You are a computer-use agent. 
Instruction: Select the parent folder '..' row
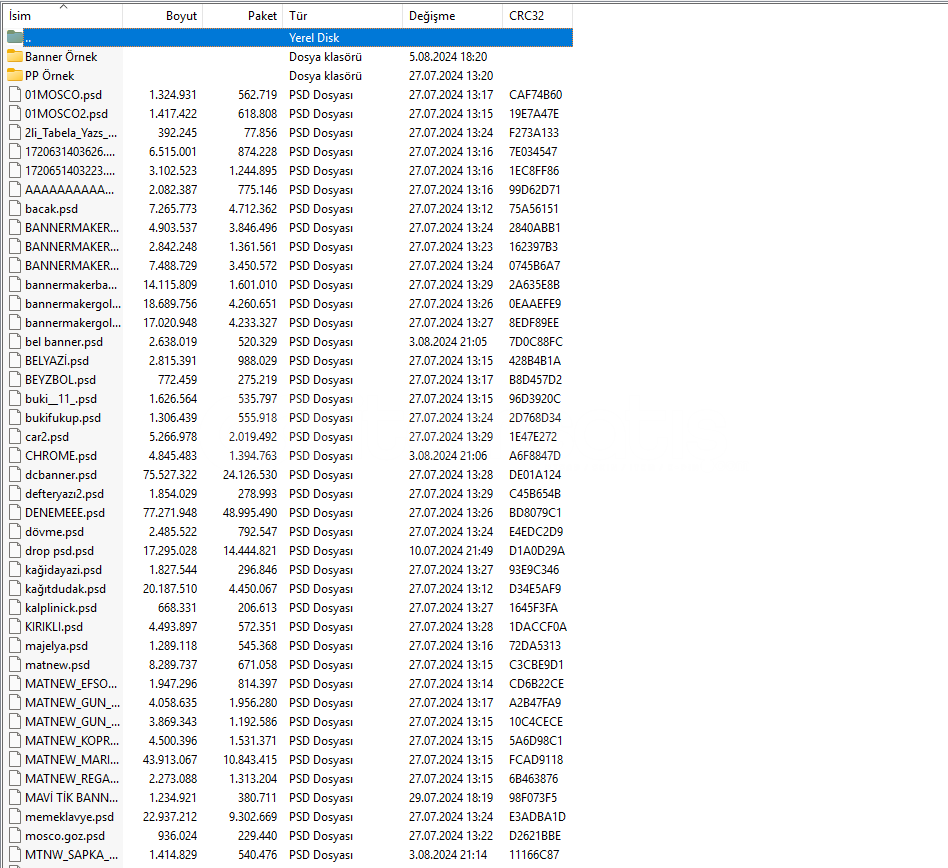pyautogui.click(x=289, y=37)
